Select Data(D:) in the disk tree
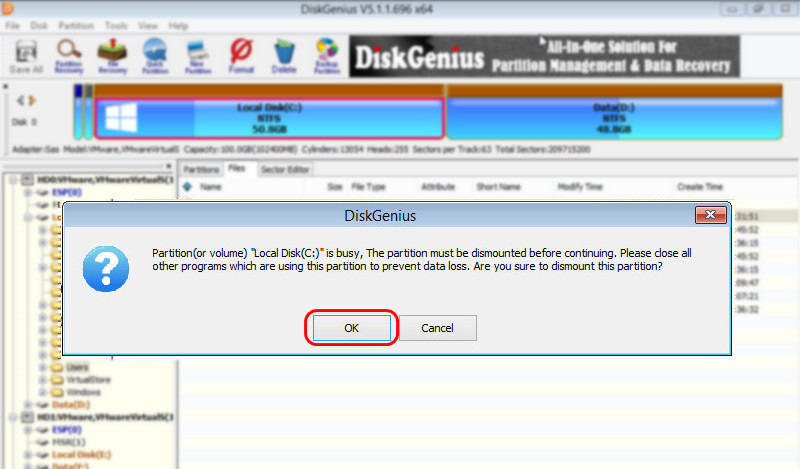Viewport: 800px width, 469px height. (71, 405)
